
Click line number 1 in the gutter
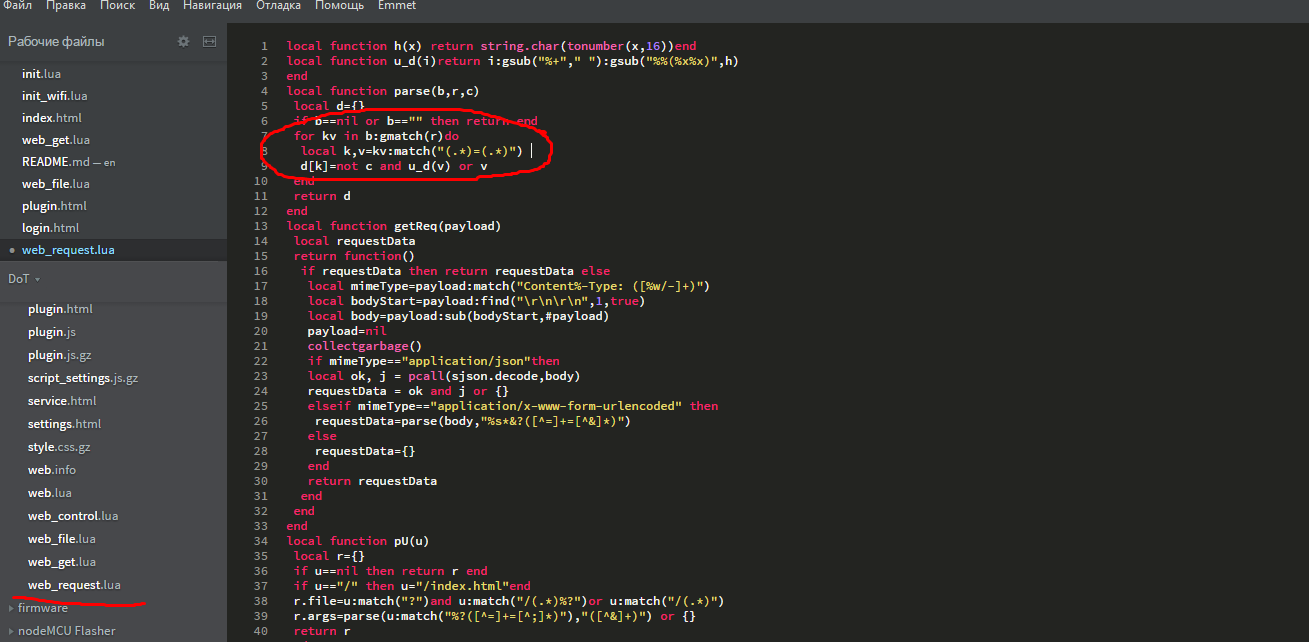pos(264,46)
